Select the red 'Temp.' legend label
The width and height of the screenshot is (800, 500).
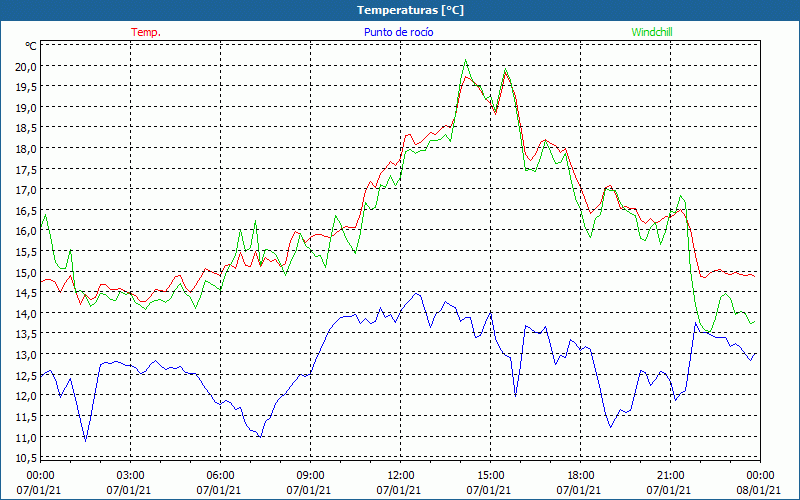coord(146,32)
